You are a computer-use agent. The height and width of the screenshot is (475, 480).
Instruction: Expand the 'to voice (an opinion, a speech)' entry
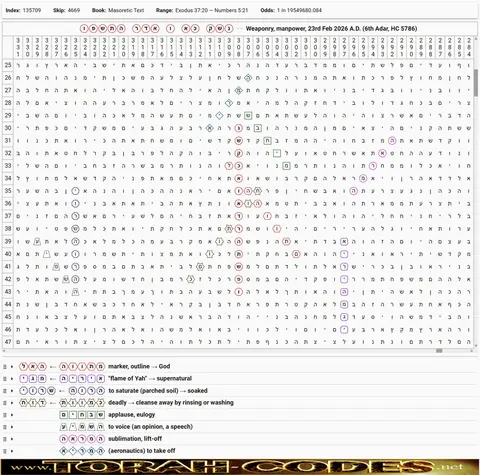pyautogui.click(x=12, y=427)
